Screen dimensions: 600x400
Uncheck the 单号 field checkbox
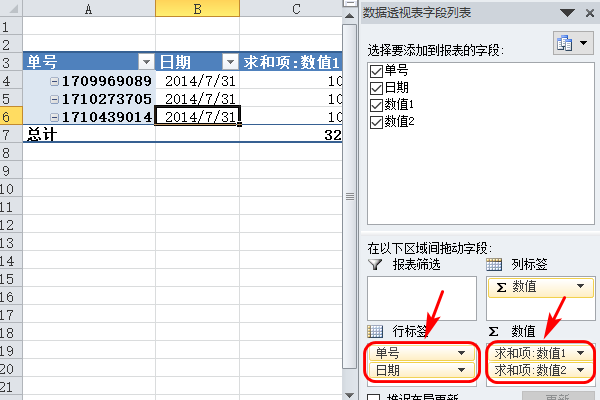pos(376,71)
